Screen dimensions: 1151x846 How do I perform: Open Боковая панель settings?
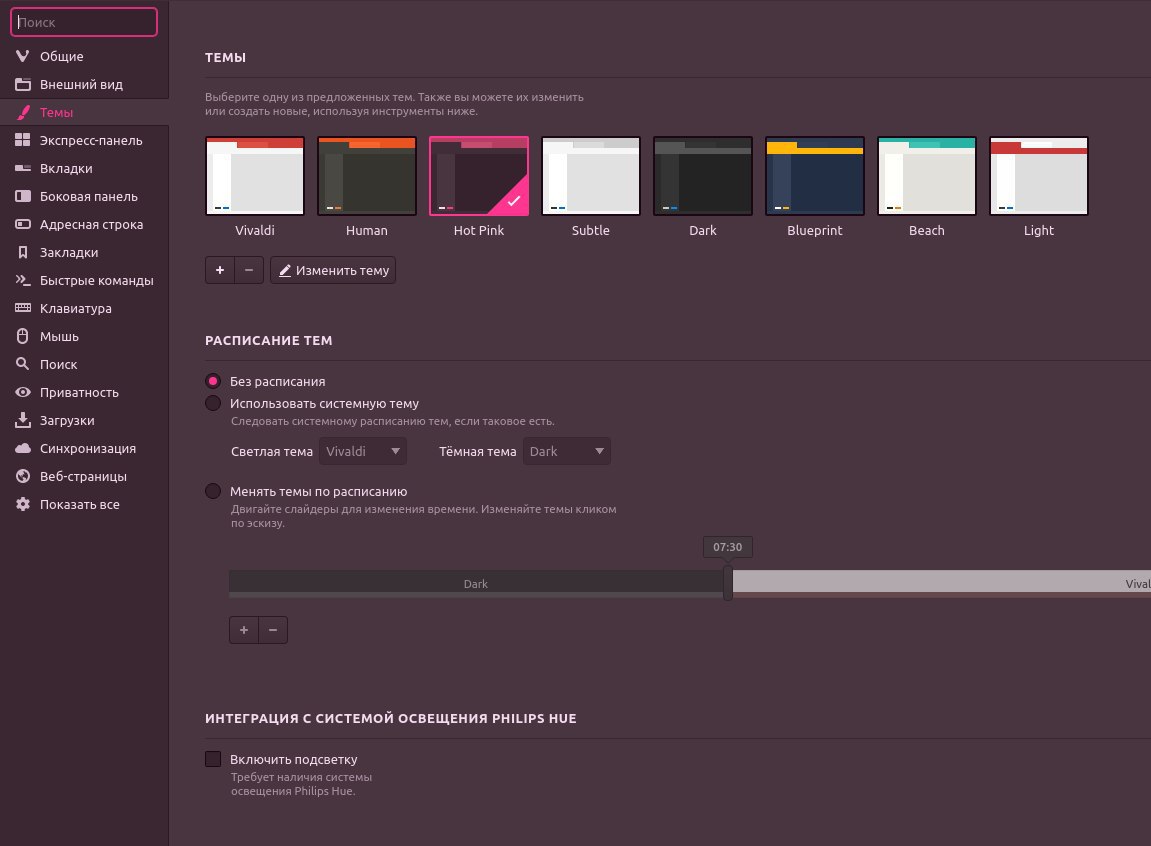[x=84, y=196]
